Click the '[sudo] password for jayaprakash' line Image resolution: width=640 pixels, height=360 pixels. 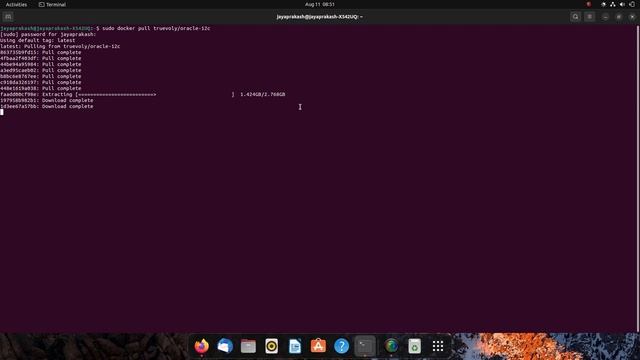[x=48, y=34]
